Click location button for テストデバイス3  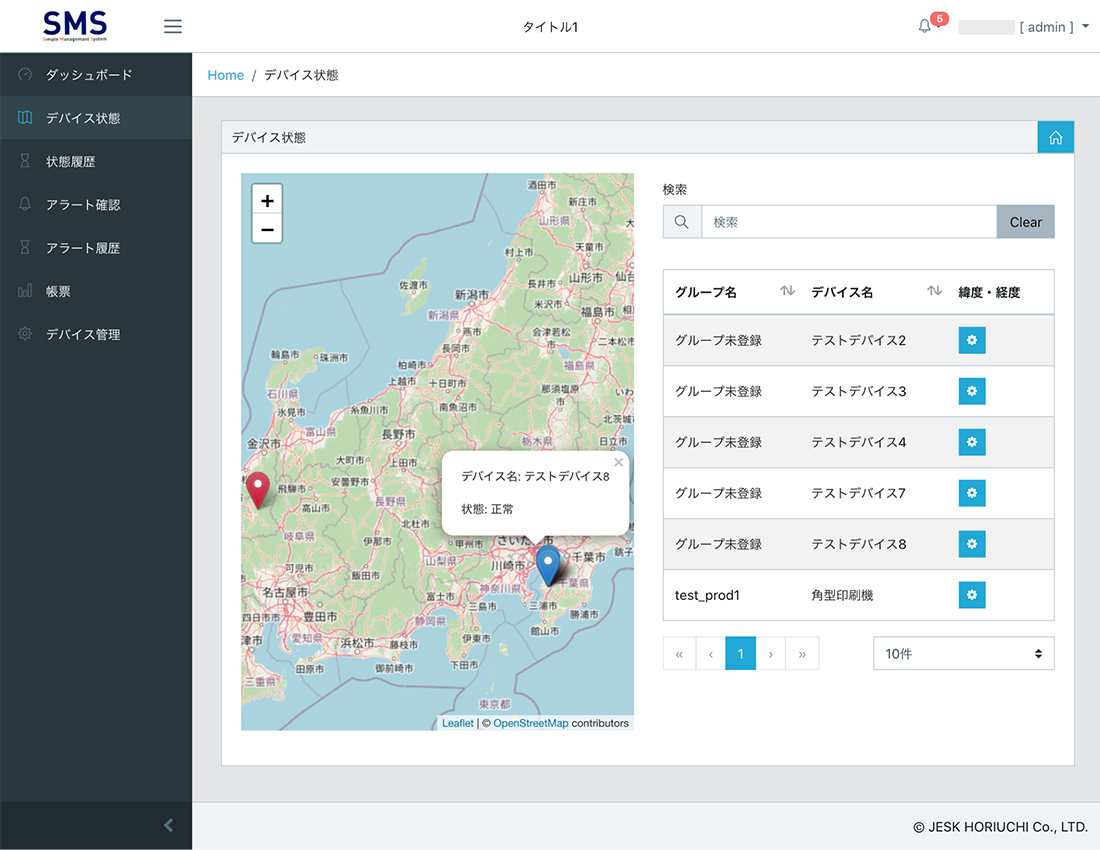click(x=972, y=391)
